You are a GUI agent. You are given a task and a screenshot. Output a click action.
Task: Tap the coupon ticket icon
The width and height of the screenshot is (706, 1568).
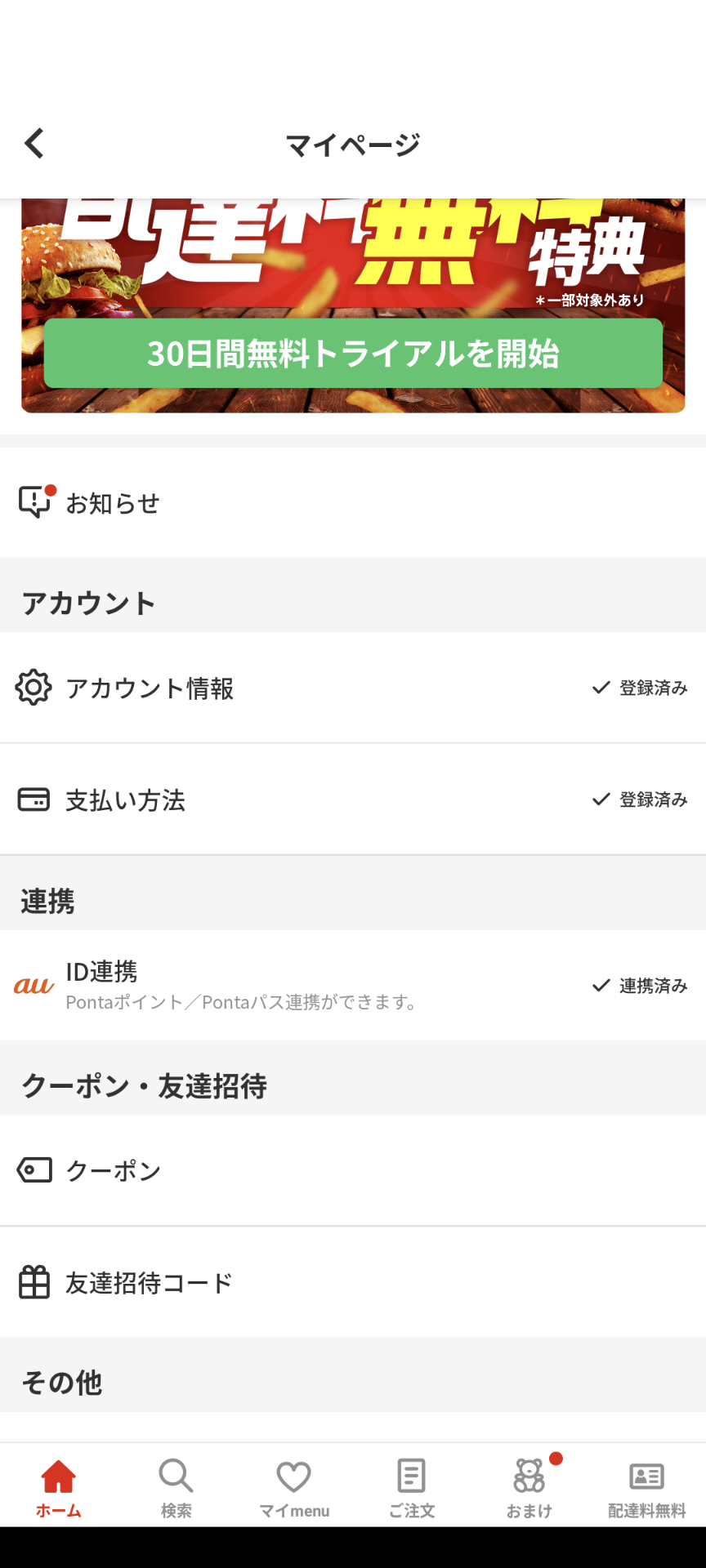point(34,1170)
